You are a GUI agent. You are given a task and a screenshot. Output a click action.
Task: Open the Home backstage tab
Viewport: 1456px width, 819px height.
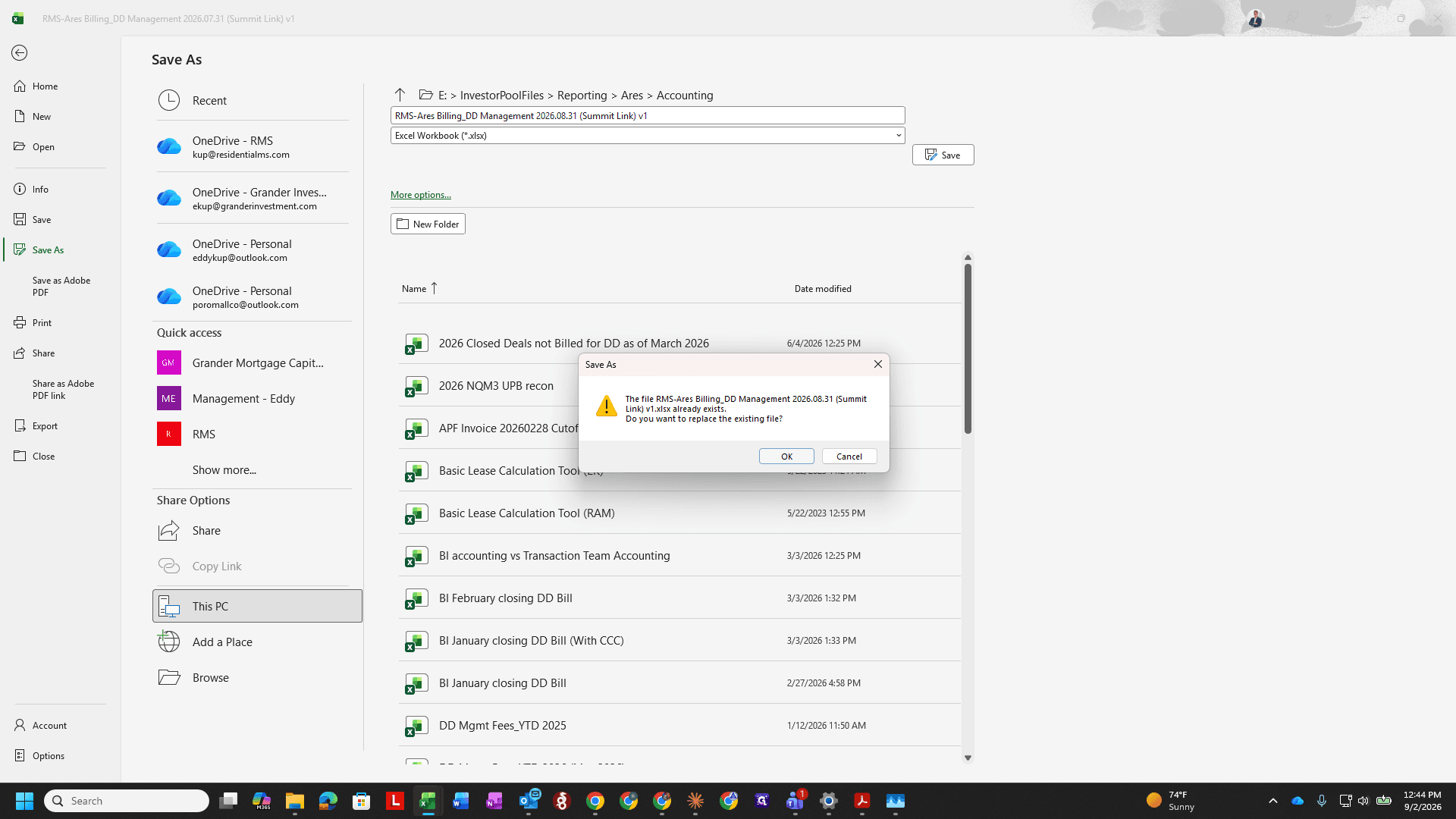(61, 86)
